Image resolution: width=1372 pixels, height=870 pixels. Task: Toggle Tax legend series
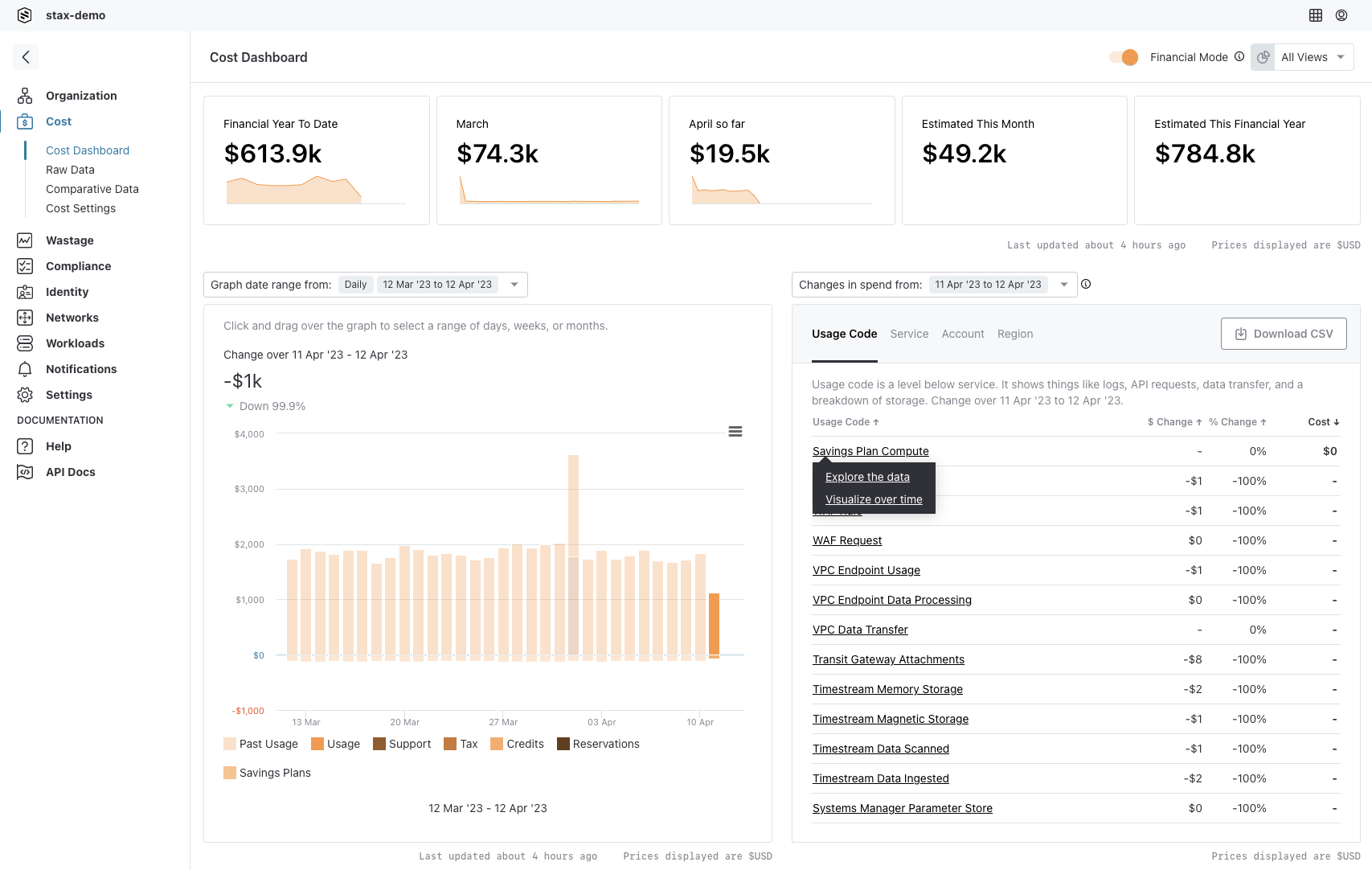pyautogui.click(x=461, y=744)
